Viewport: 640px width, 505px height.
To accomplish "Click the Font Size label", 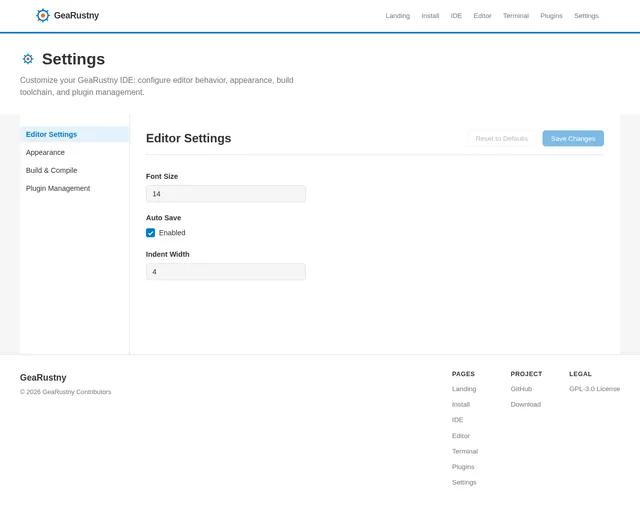I will pyautogui.click(x=162, y=176).
